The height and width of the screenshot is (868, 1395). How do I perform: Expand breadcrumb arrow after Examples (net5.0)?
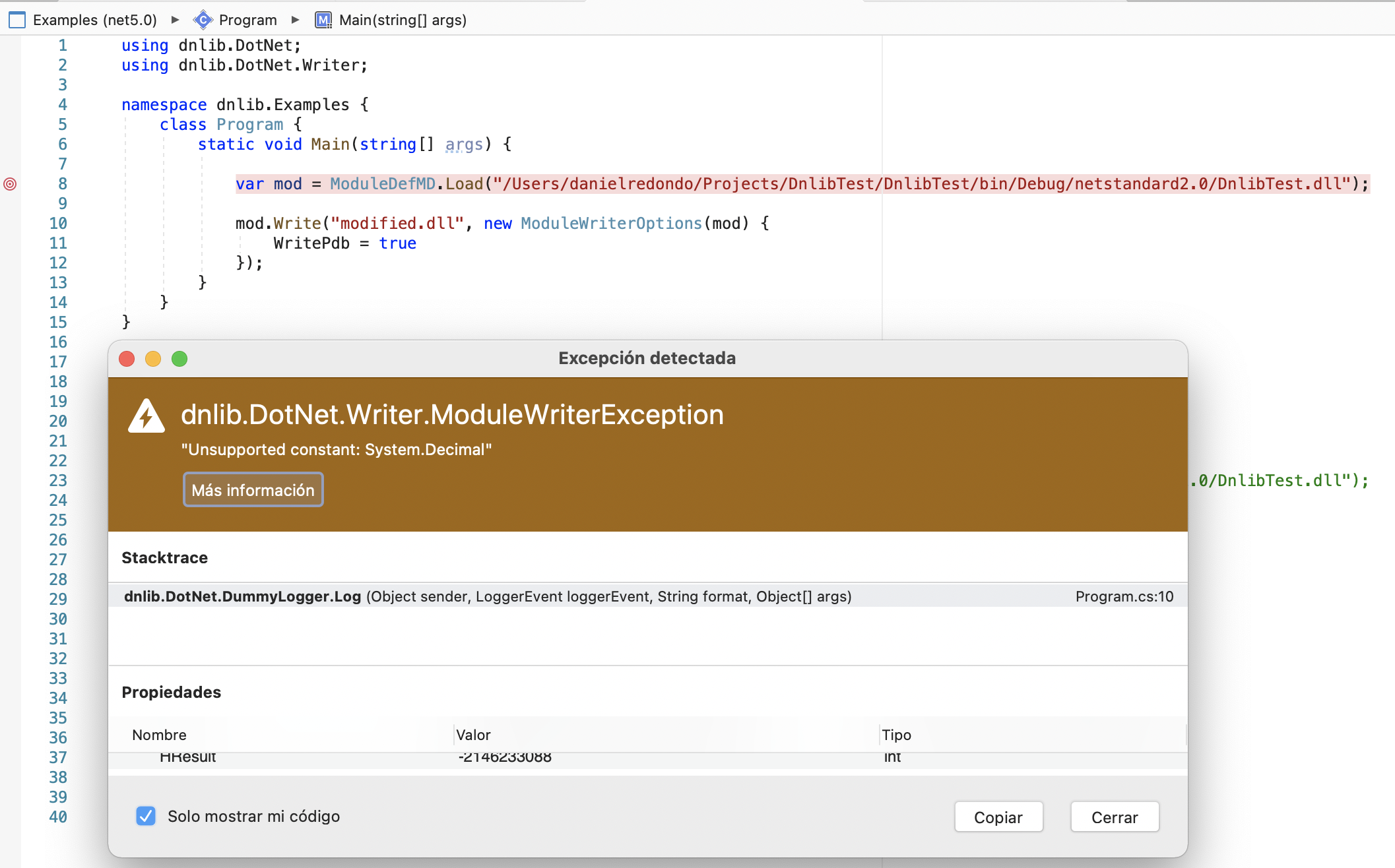(175, 20)
